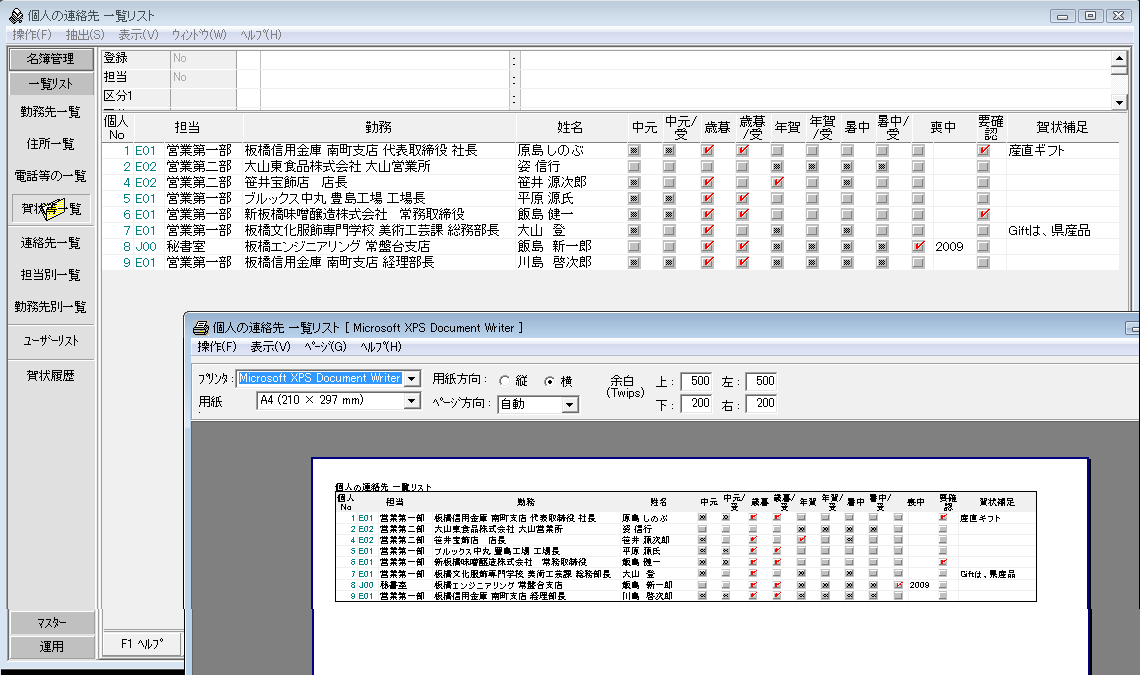
Task: Click the マスター button
Action: click(x=52, y=623)
